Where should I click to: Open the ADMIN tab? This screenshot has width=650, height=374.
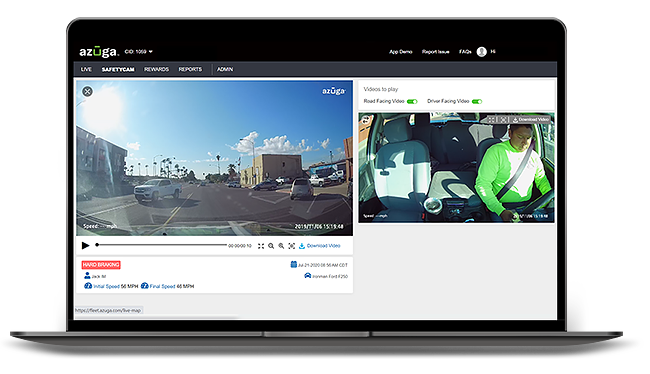(225, 69)
